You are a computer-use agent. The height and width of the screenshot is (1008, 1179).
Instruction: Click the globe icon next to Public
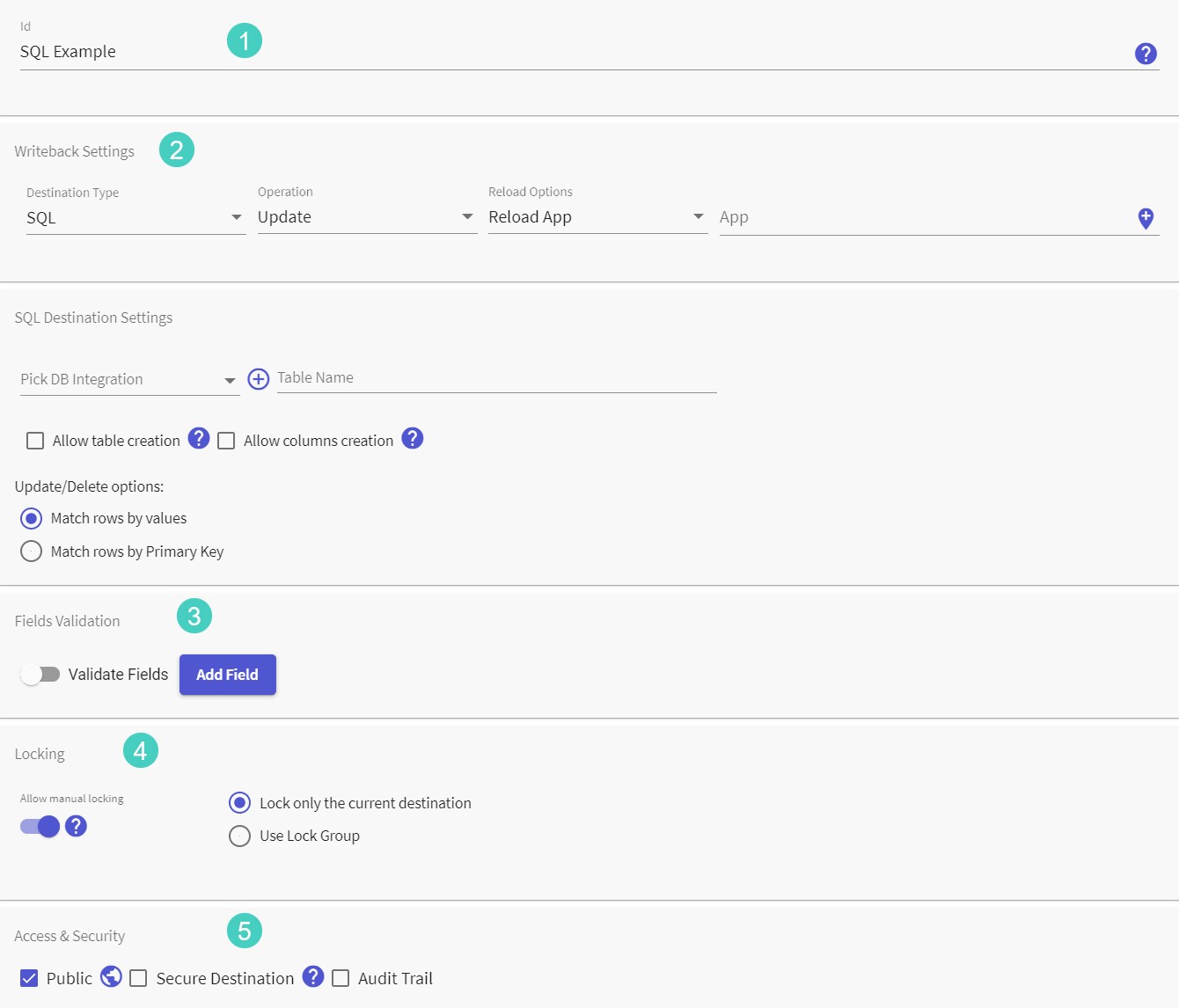[111, 976]
